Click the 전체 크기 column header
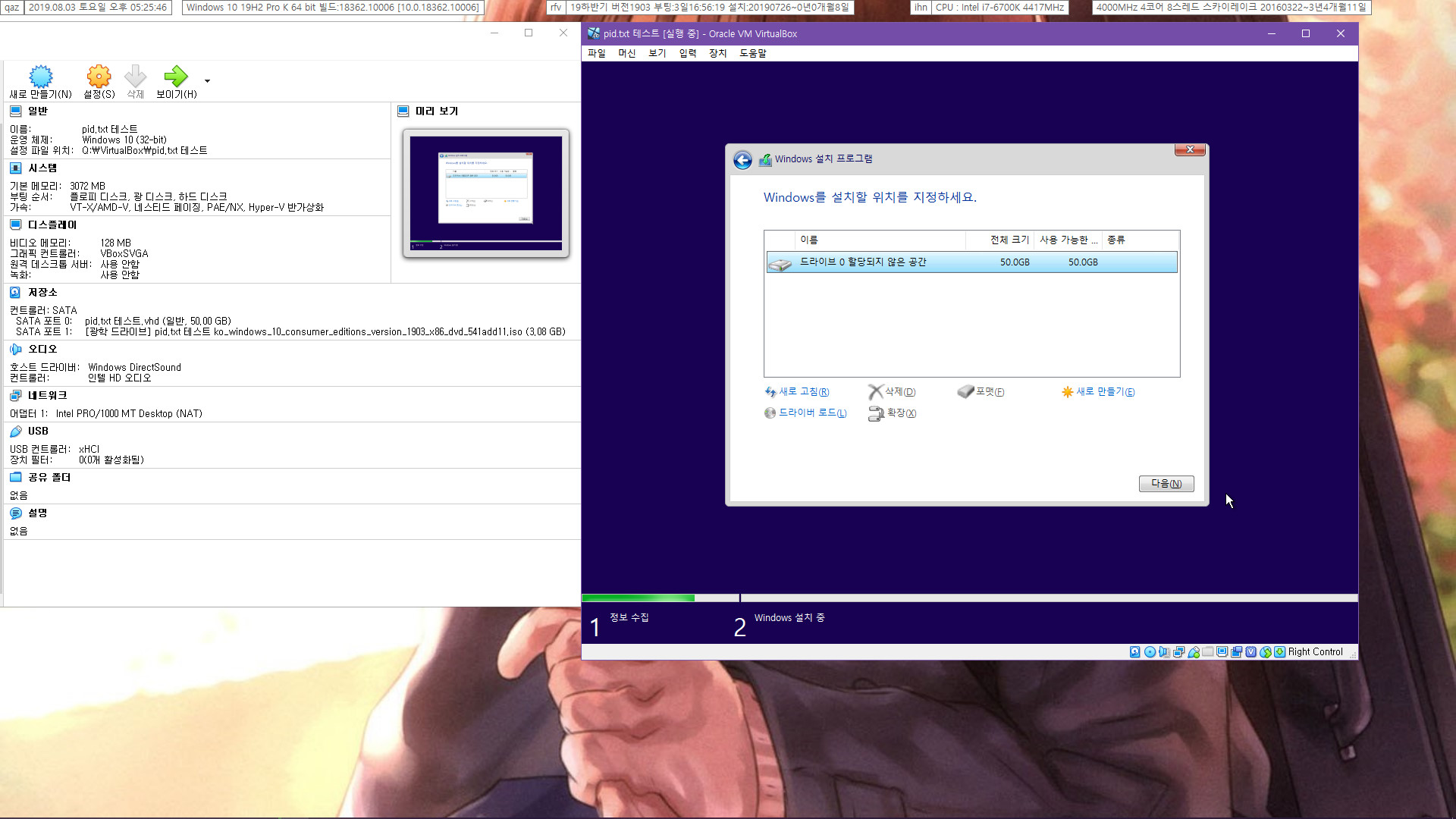The width and height of the screenshot is (1456, 819). point(1000,240)
